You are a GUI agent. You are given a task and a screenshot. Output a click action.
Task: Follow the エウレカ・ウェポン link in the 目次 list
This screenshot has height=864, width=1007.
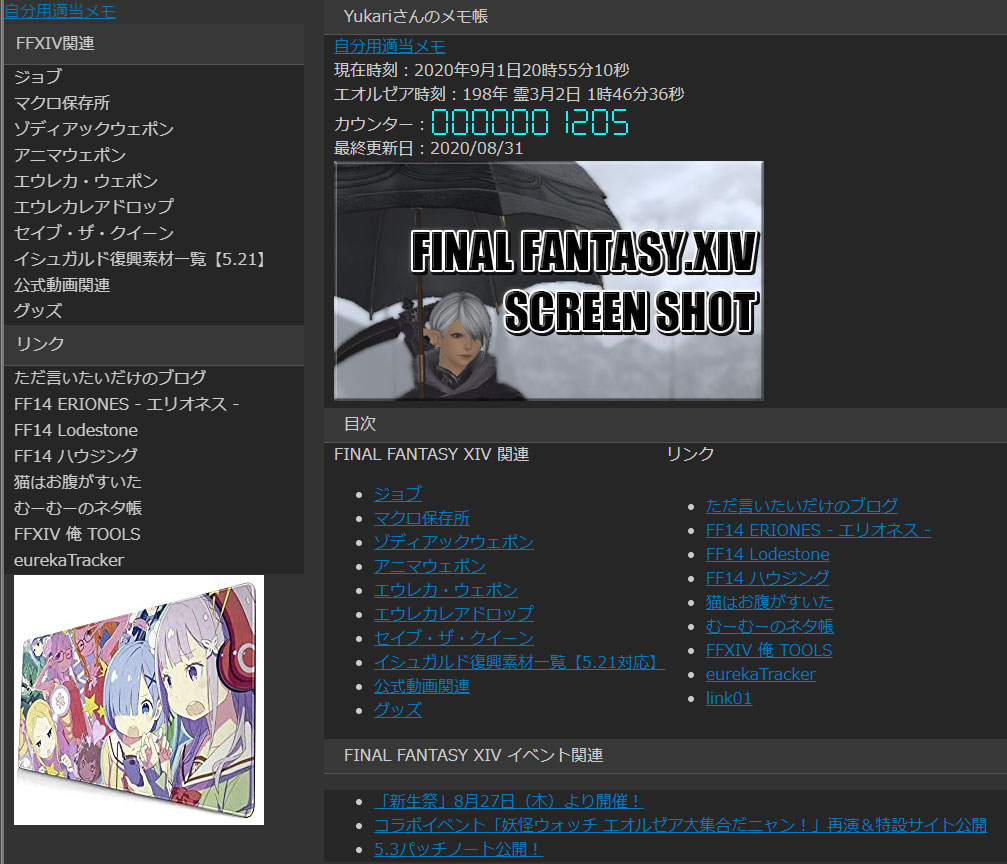(446, 590)
